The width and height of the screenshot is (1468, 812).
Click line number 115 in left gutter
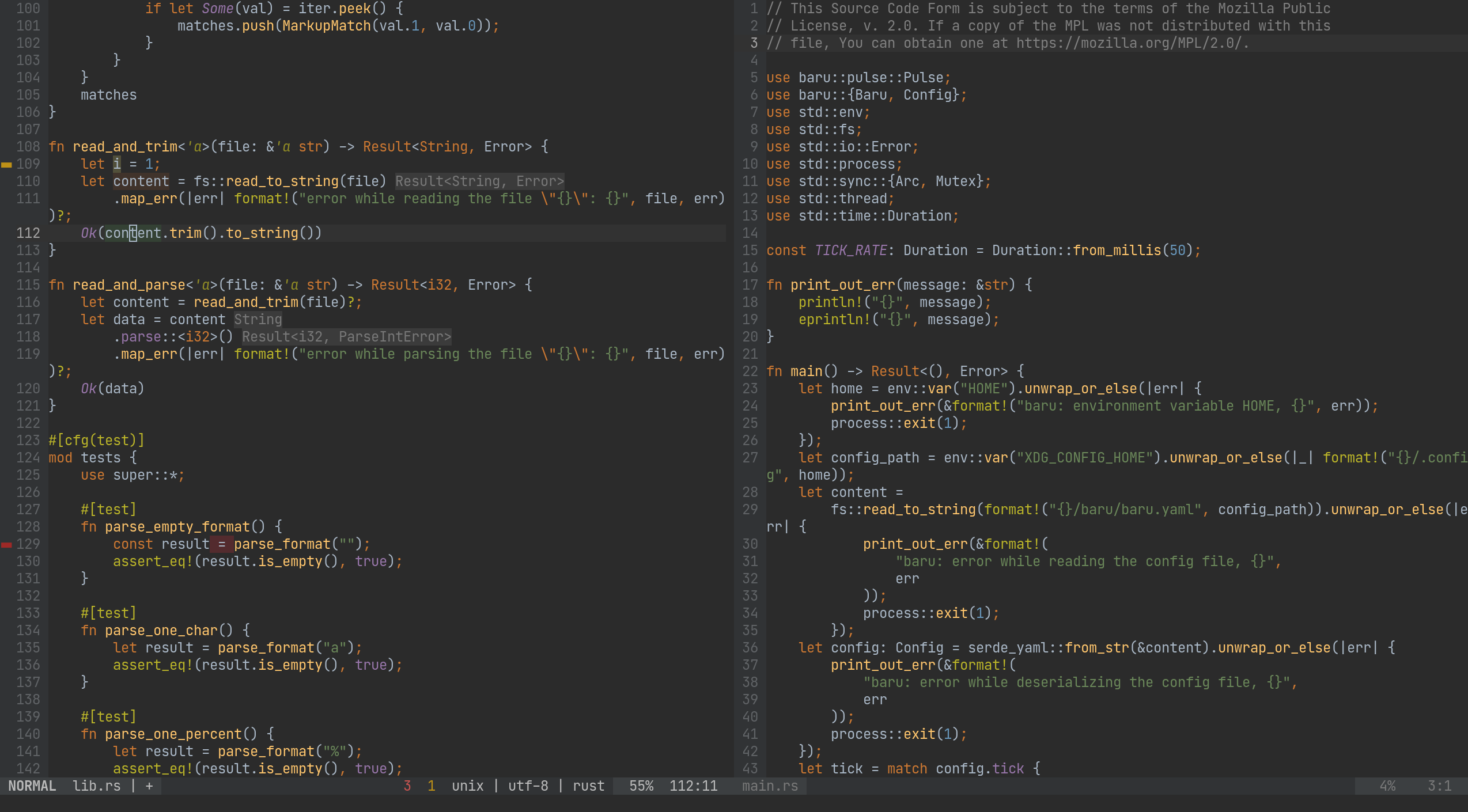(28, 285)
